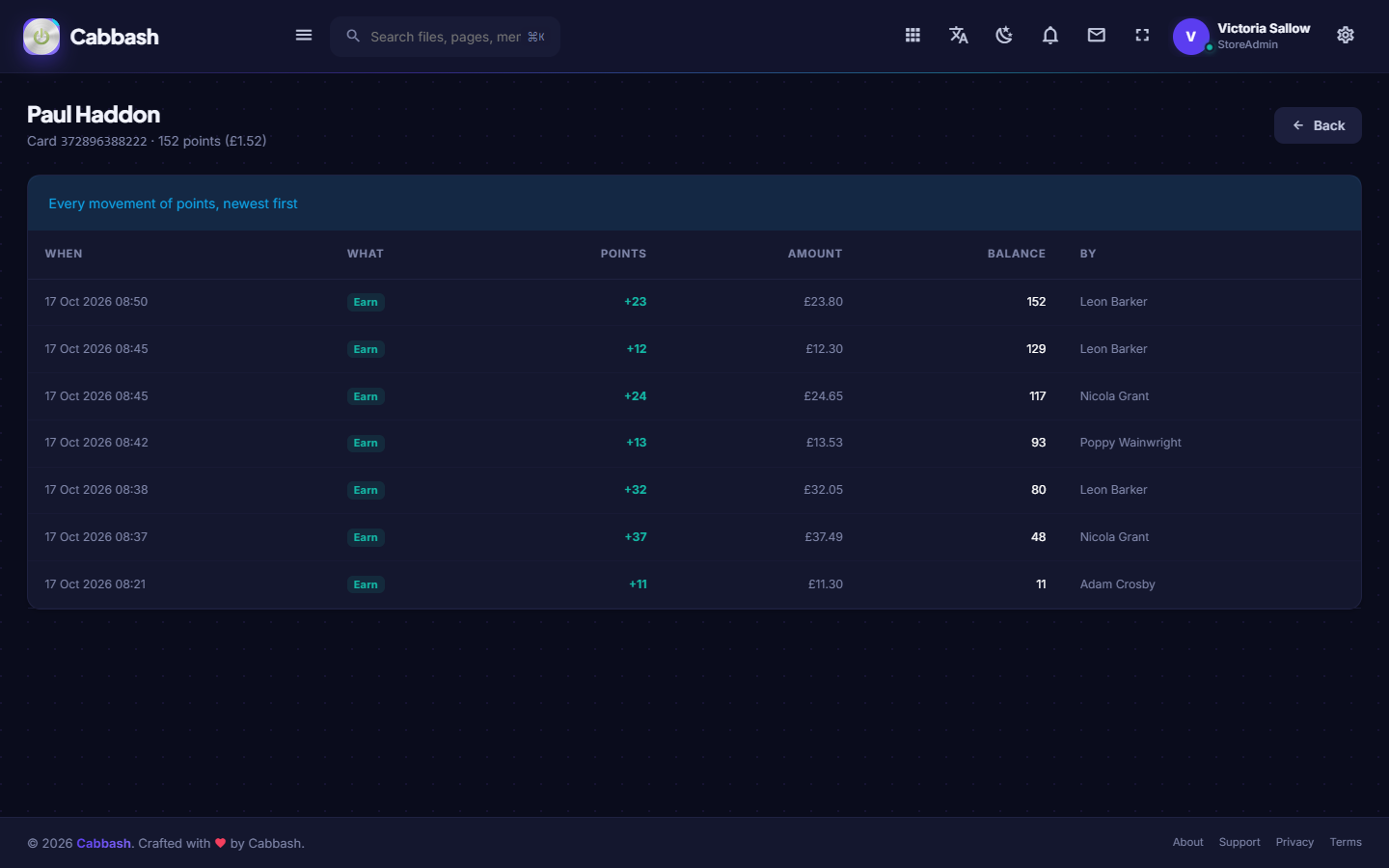This screenshot has width=1389, height=868.
Task: Click the Earn badge in the 08:42 row
Action: pyautogui.click(x=366, y=444)
